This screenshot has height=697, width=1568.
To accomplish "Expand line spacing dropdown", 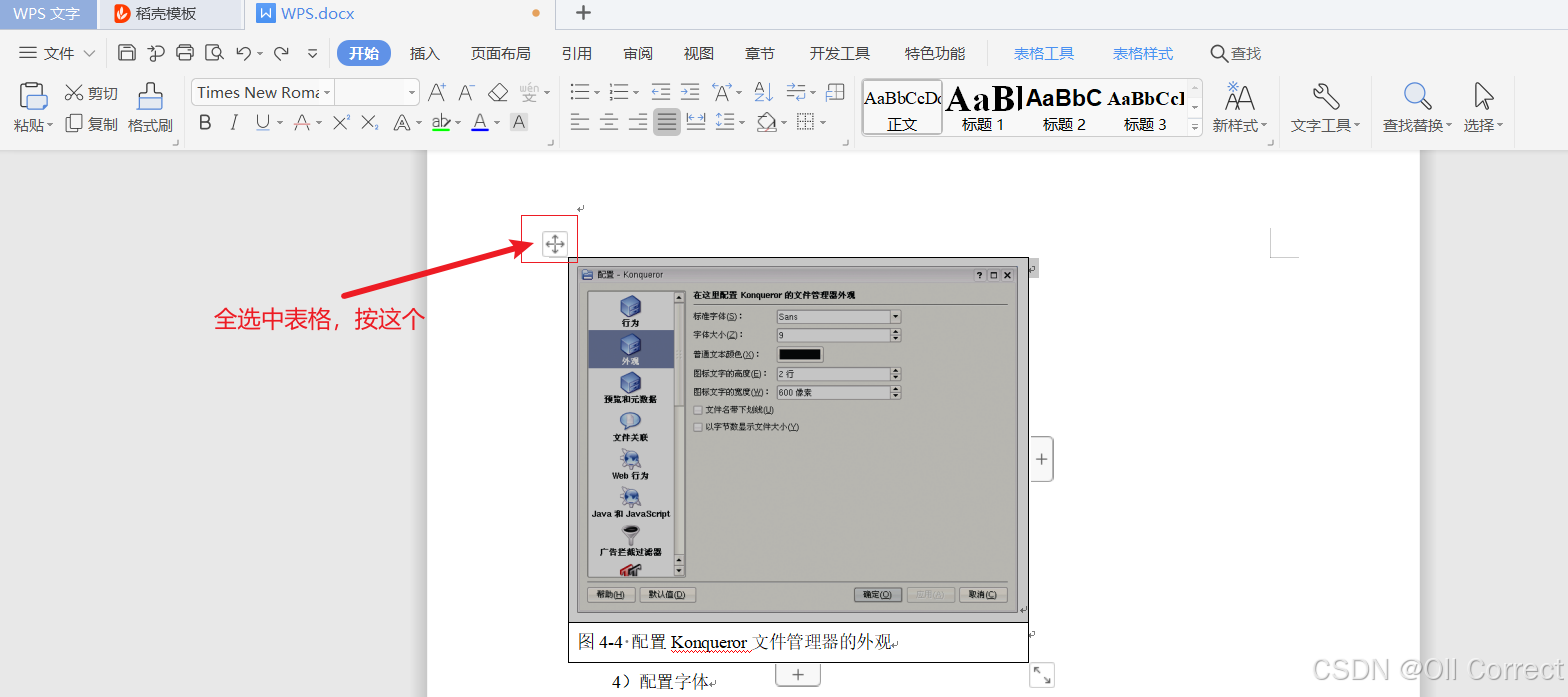I will coord(743,124).
